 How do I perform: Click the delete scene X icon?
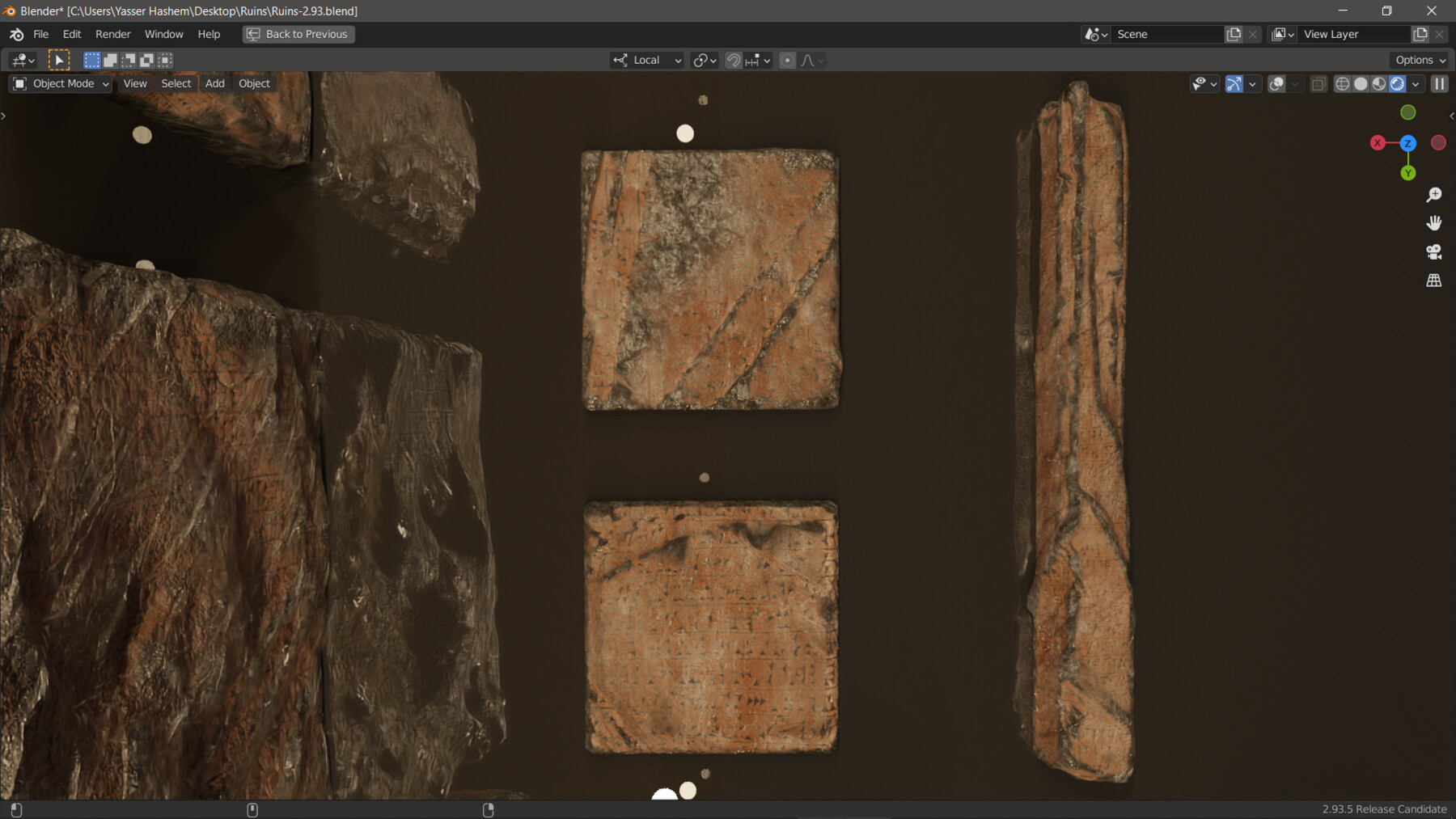(1253, 34)
